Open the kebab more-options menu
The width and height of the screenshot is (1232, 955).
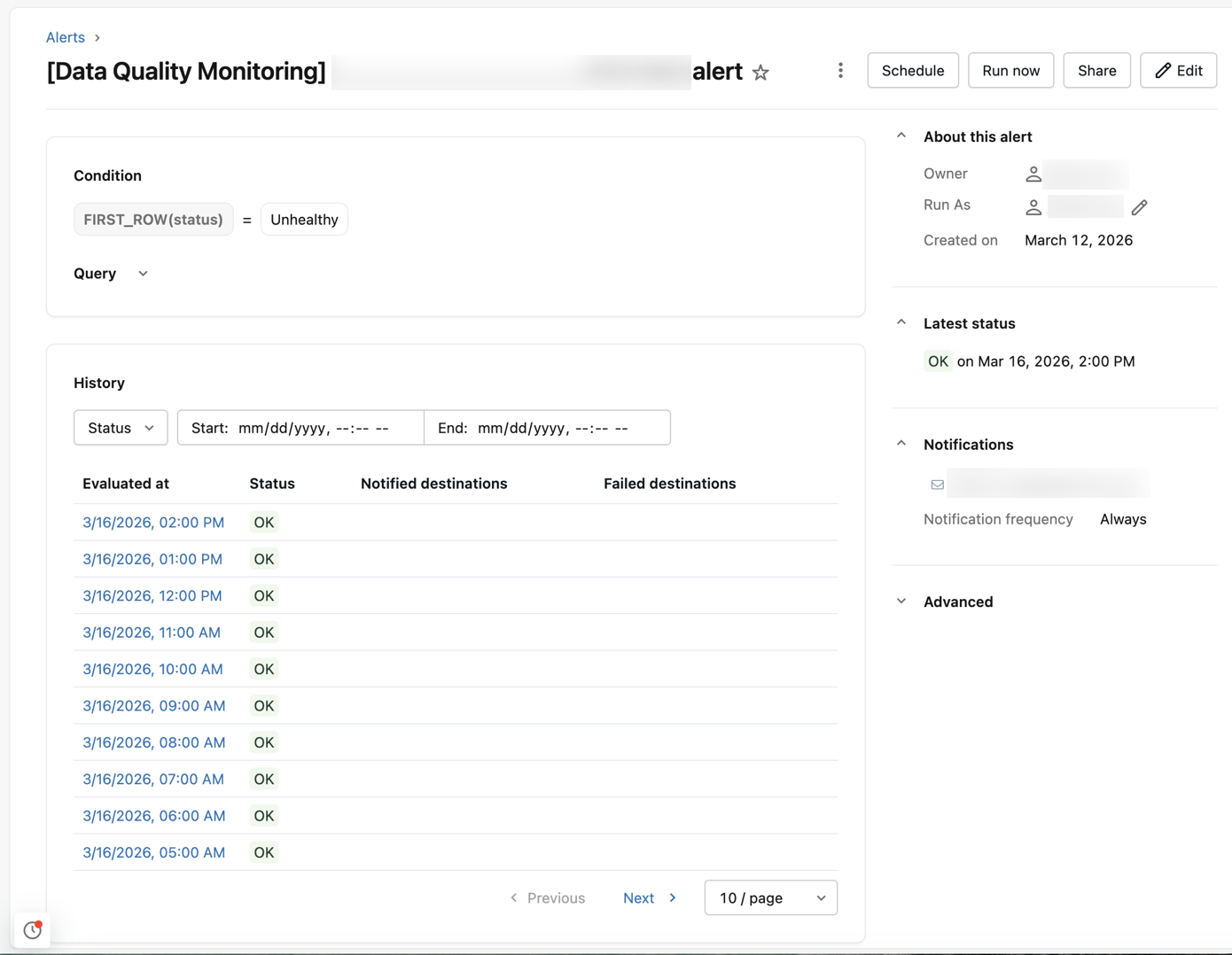(x=840, y=71)
